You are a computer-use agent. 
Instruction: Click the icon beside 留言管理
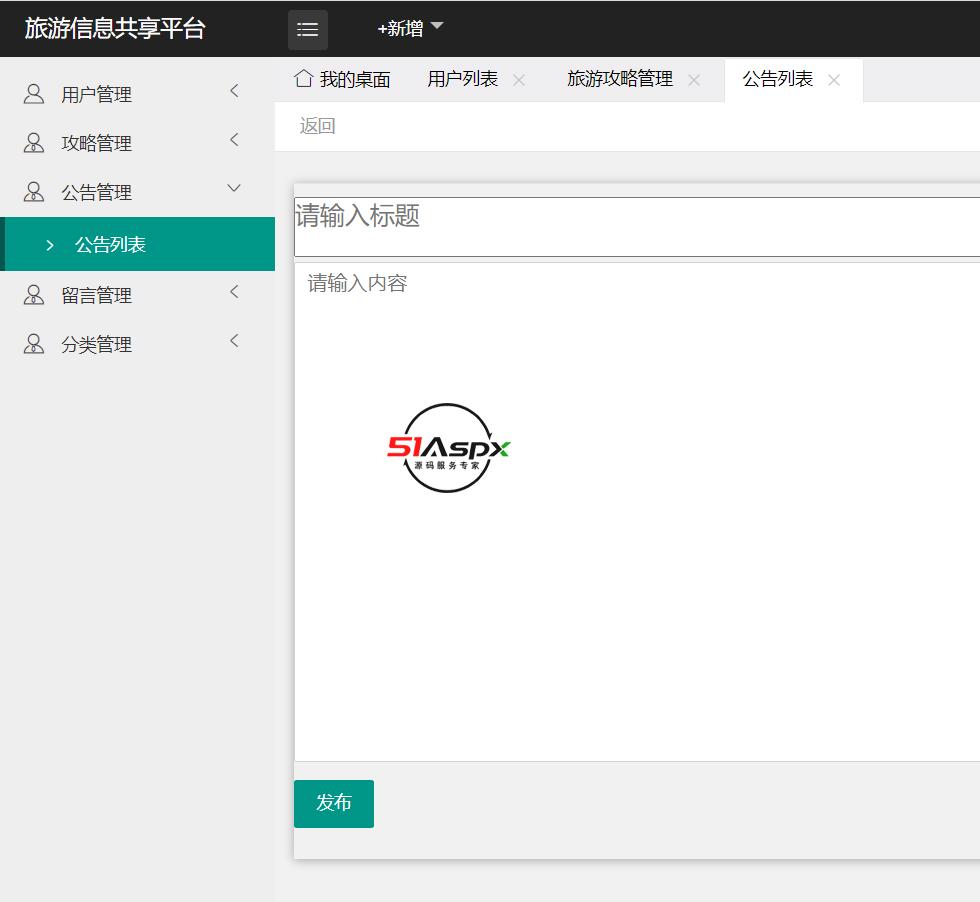click(34, 295)
